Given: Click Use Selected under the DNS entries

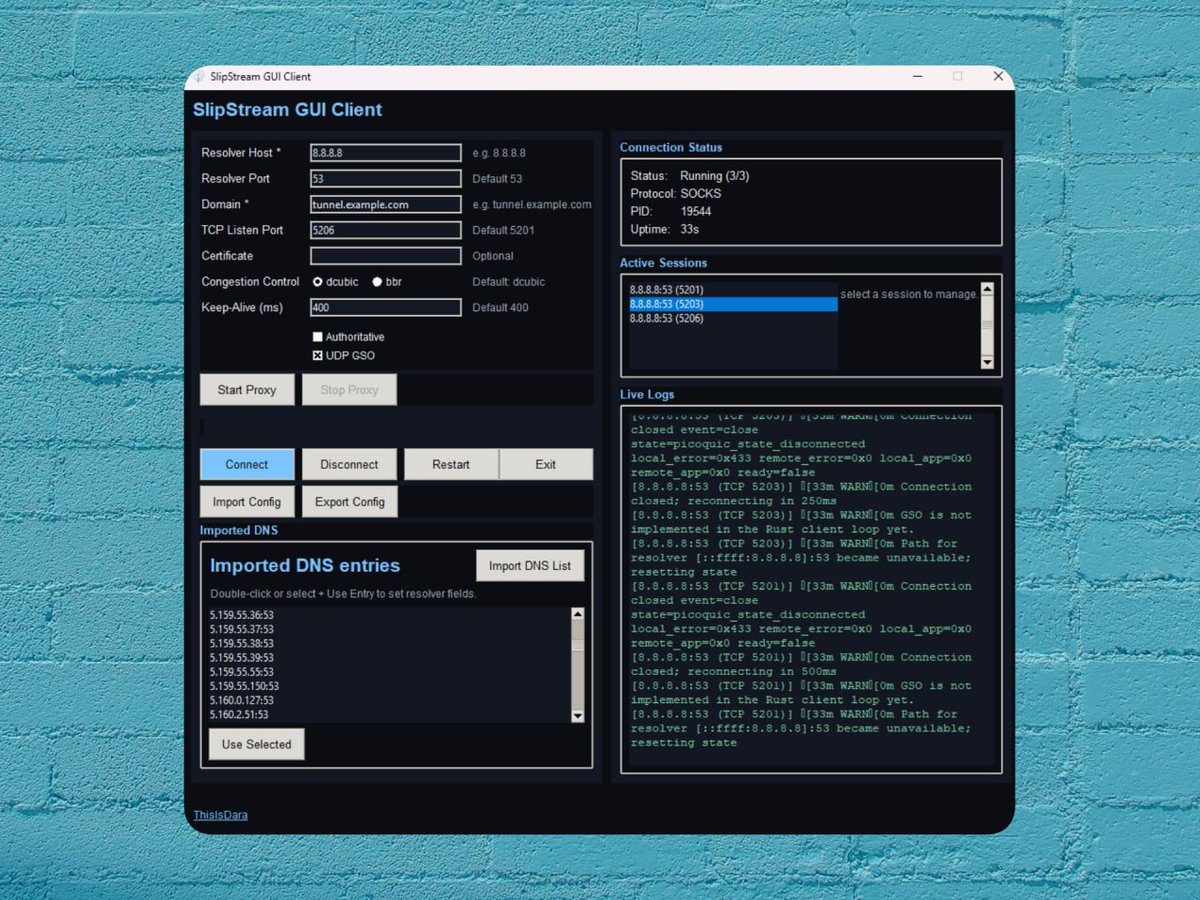Looking at the screenshot, I should pos(256,744).
